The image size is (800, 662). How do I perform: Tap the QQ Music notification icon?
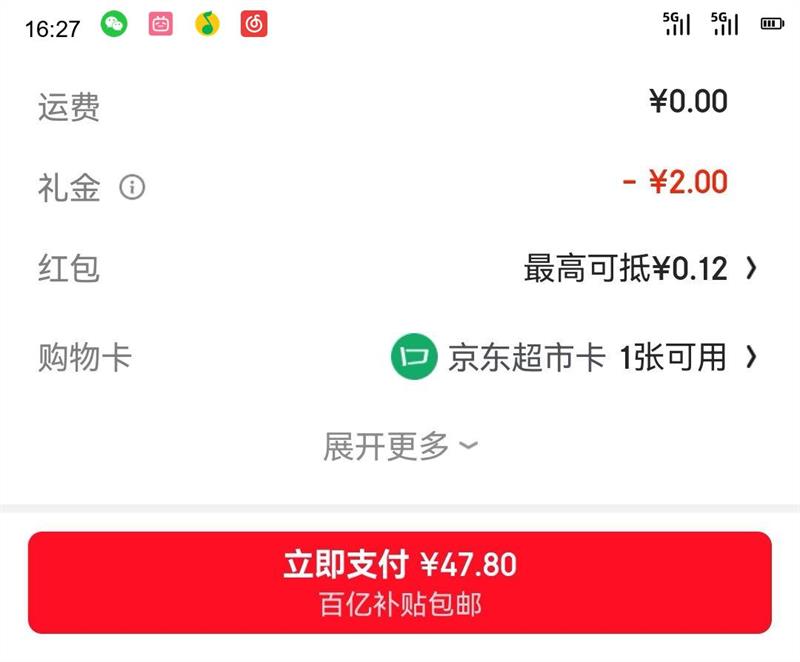[x=207, y=24]
